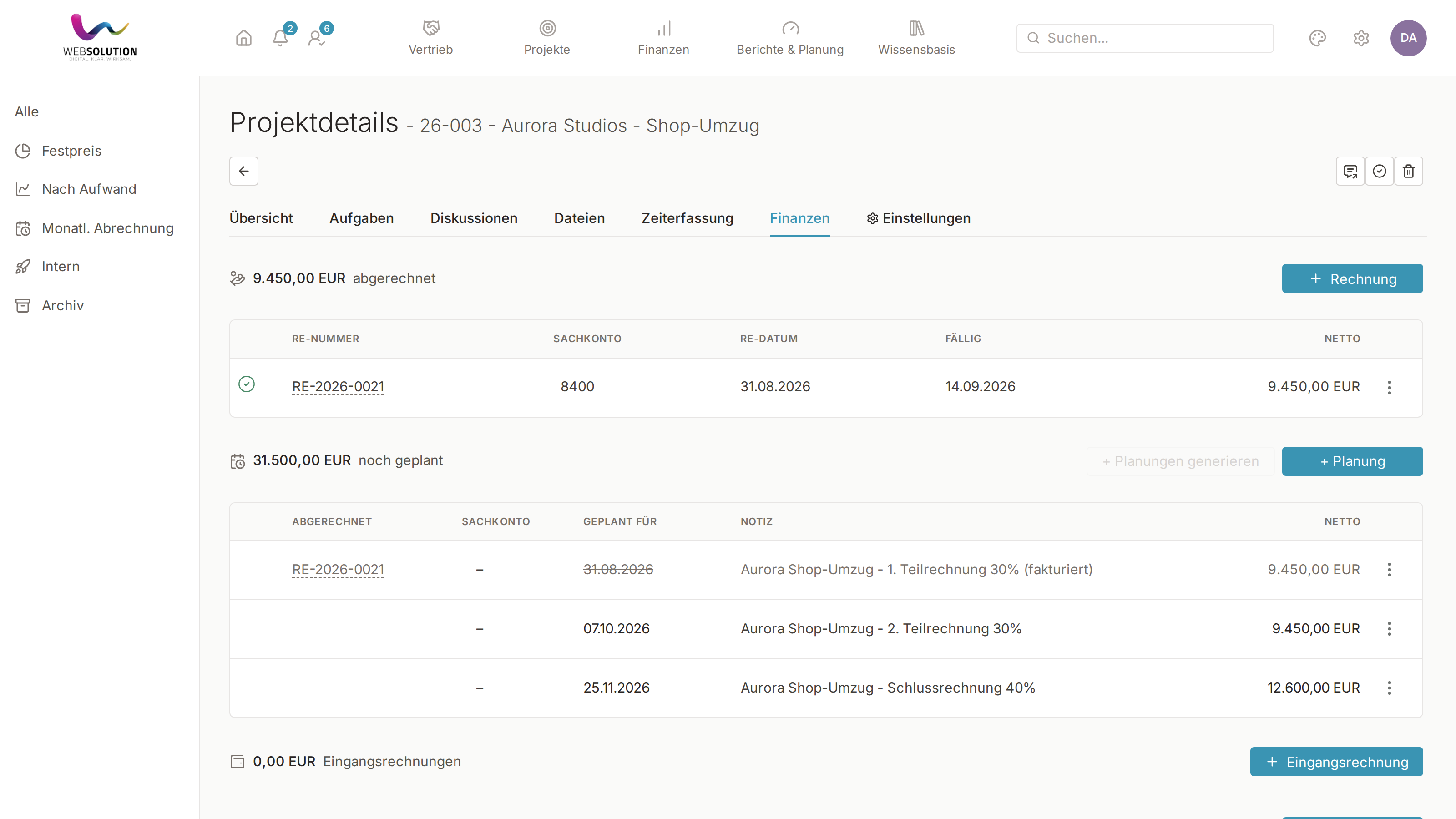
Task: Delete the project with the trash icon
Action: 1409,171
